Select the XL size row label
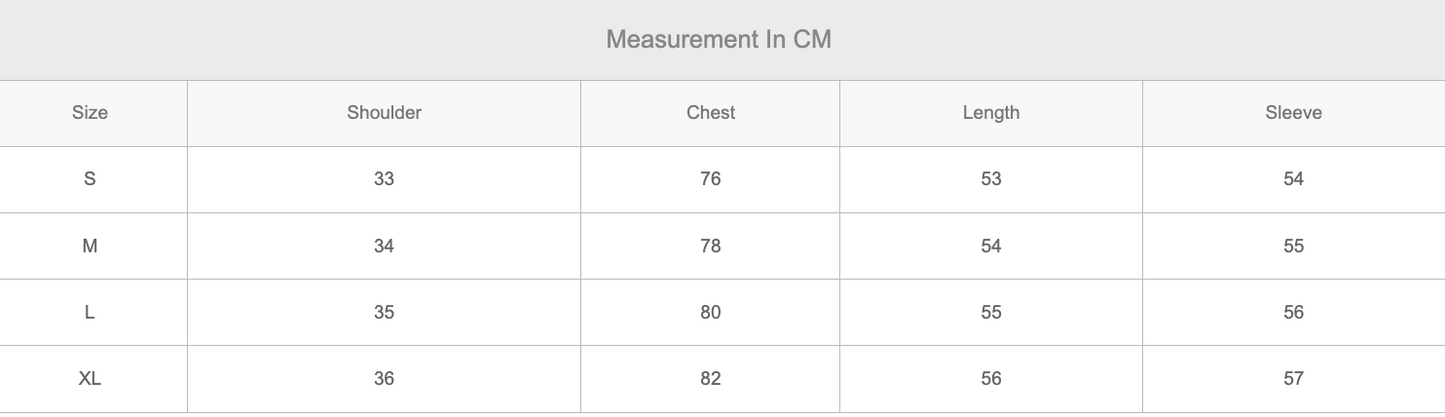The height and width of the screenshot is (417, 1445). [90, 379]
